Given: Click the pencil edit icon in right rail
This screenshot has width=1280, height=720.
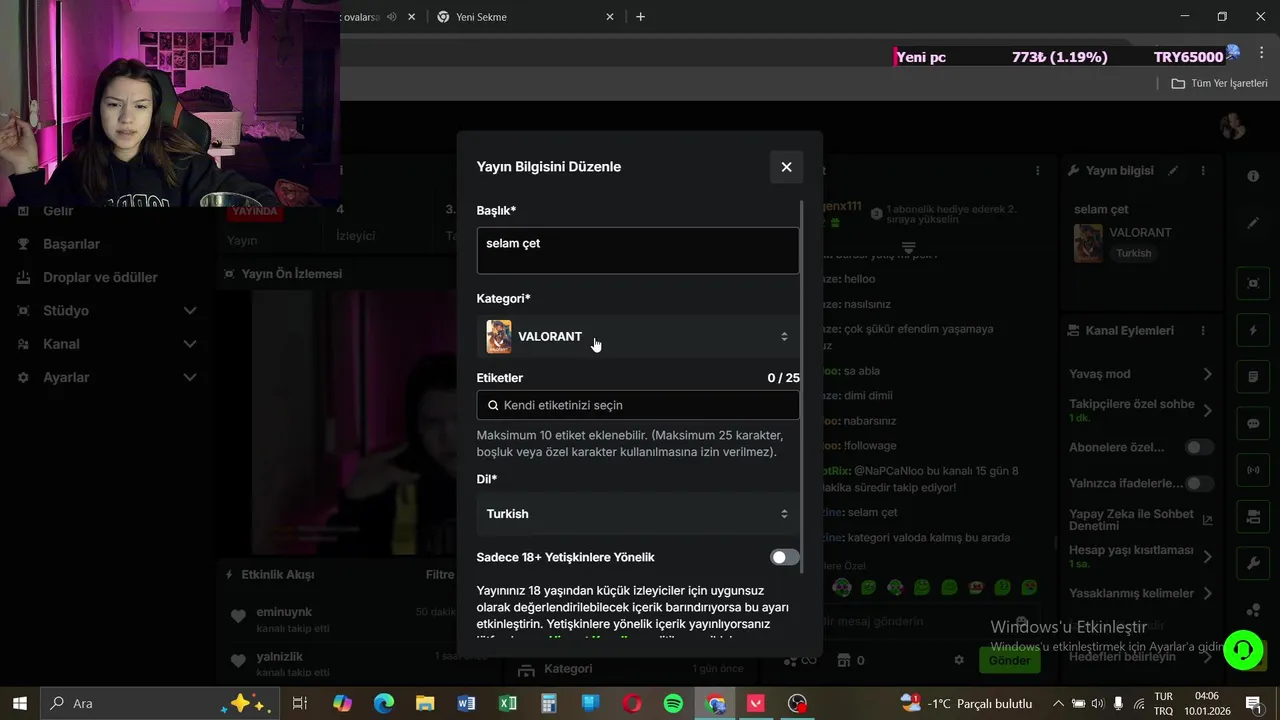Looking at the screenshot, I should 1253,223.
